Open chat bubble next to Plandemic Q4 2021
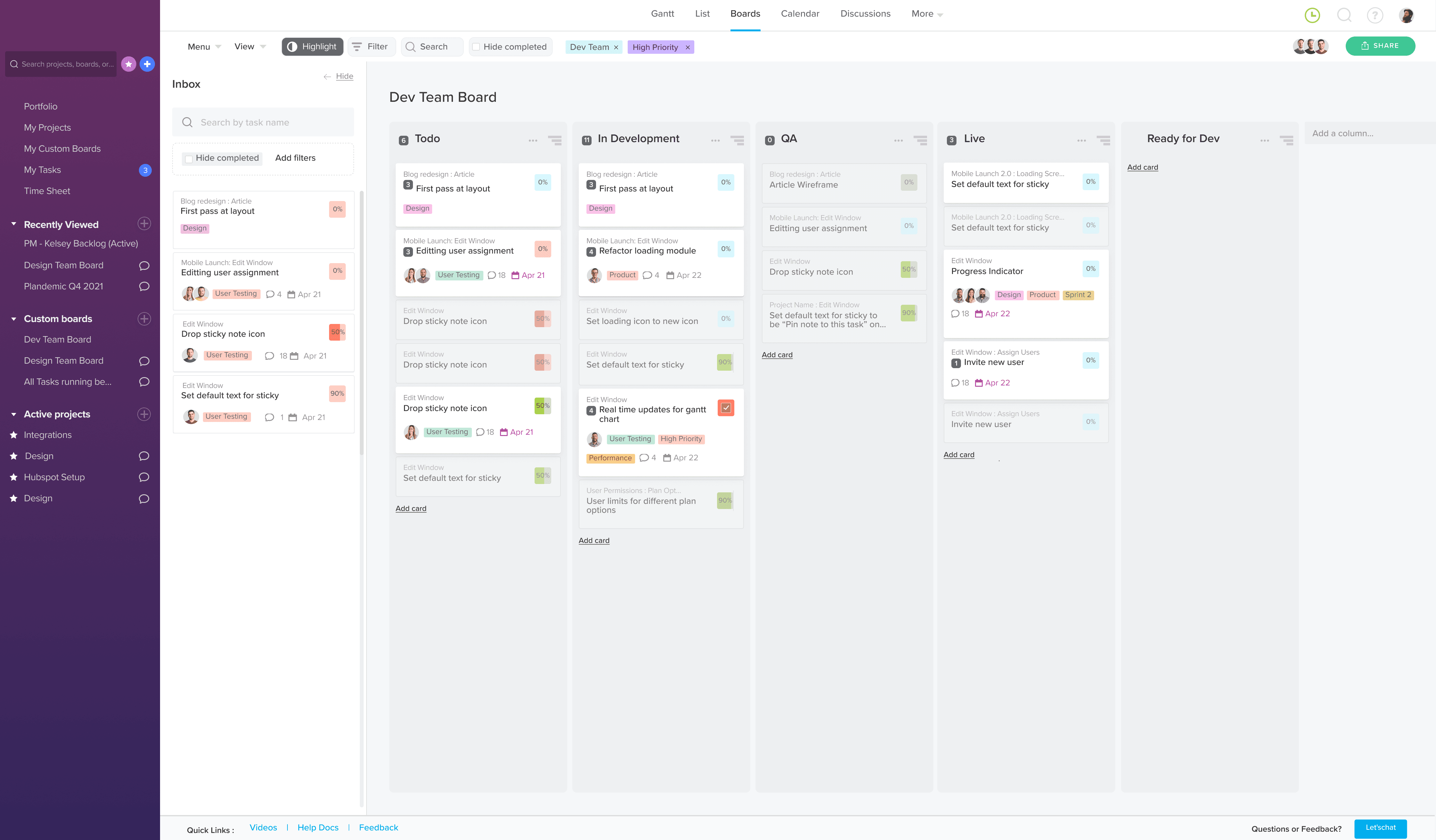The width and height of the screenshot is (1436, 840). pyautogui.click(x=144, y=286)
